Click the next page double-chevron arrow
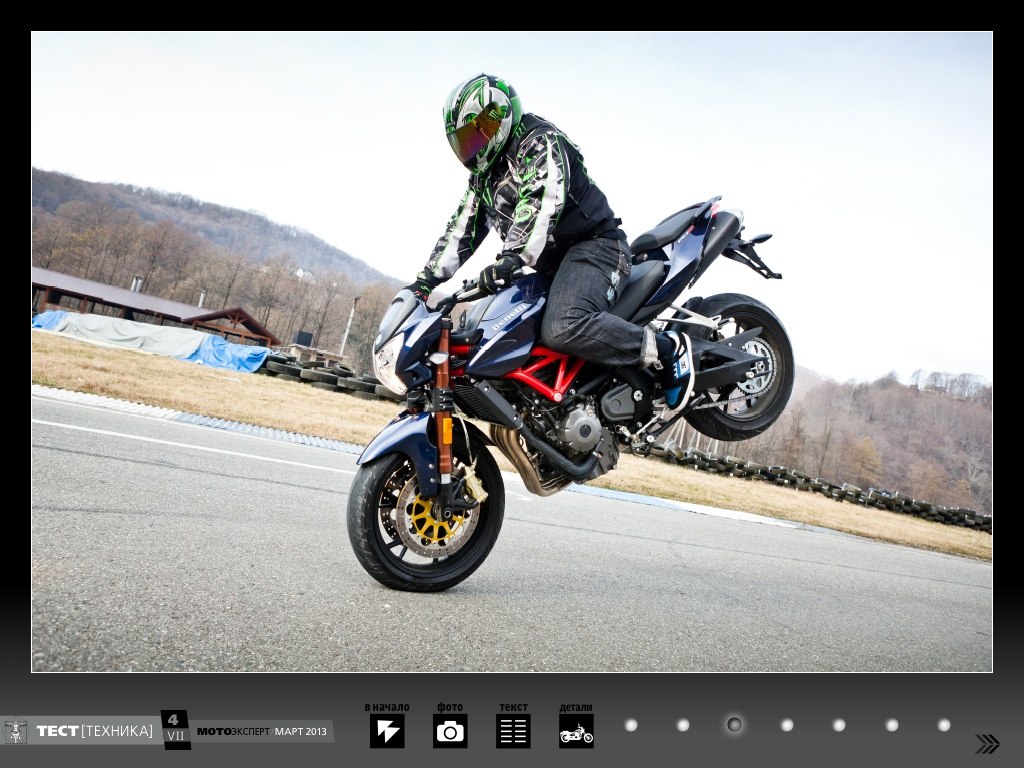The width and height of the screenshot is (1024, 768). pos(987,743)
